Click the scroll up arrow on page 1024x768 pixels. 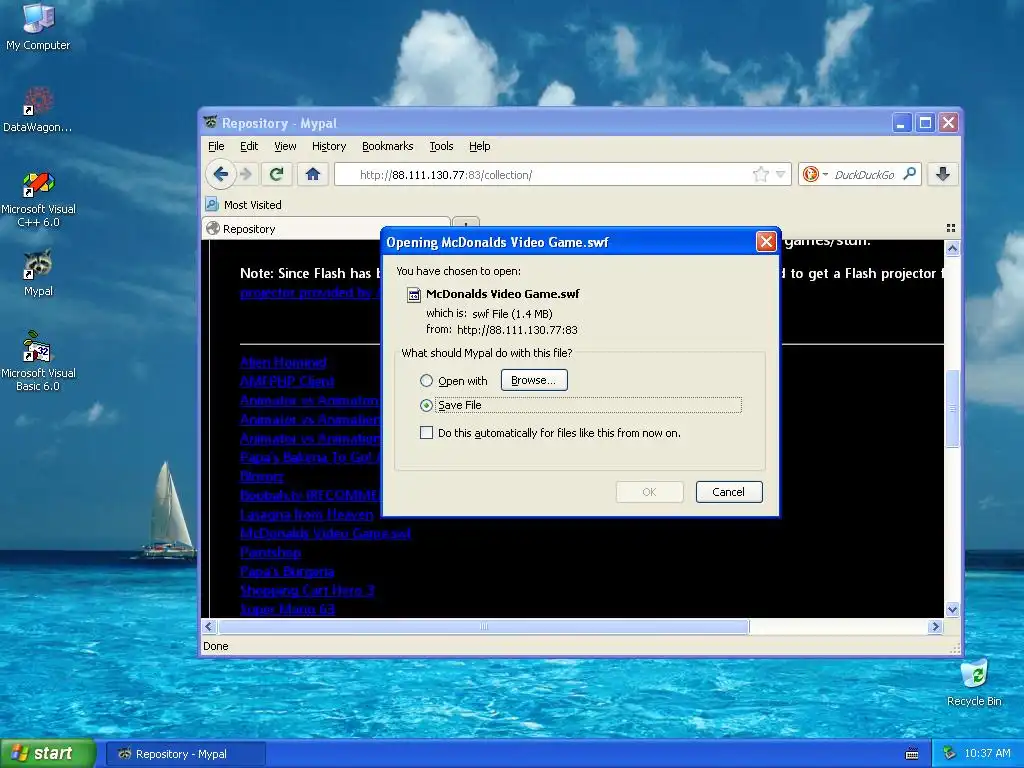(952, 248)
